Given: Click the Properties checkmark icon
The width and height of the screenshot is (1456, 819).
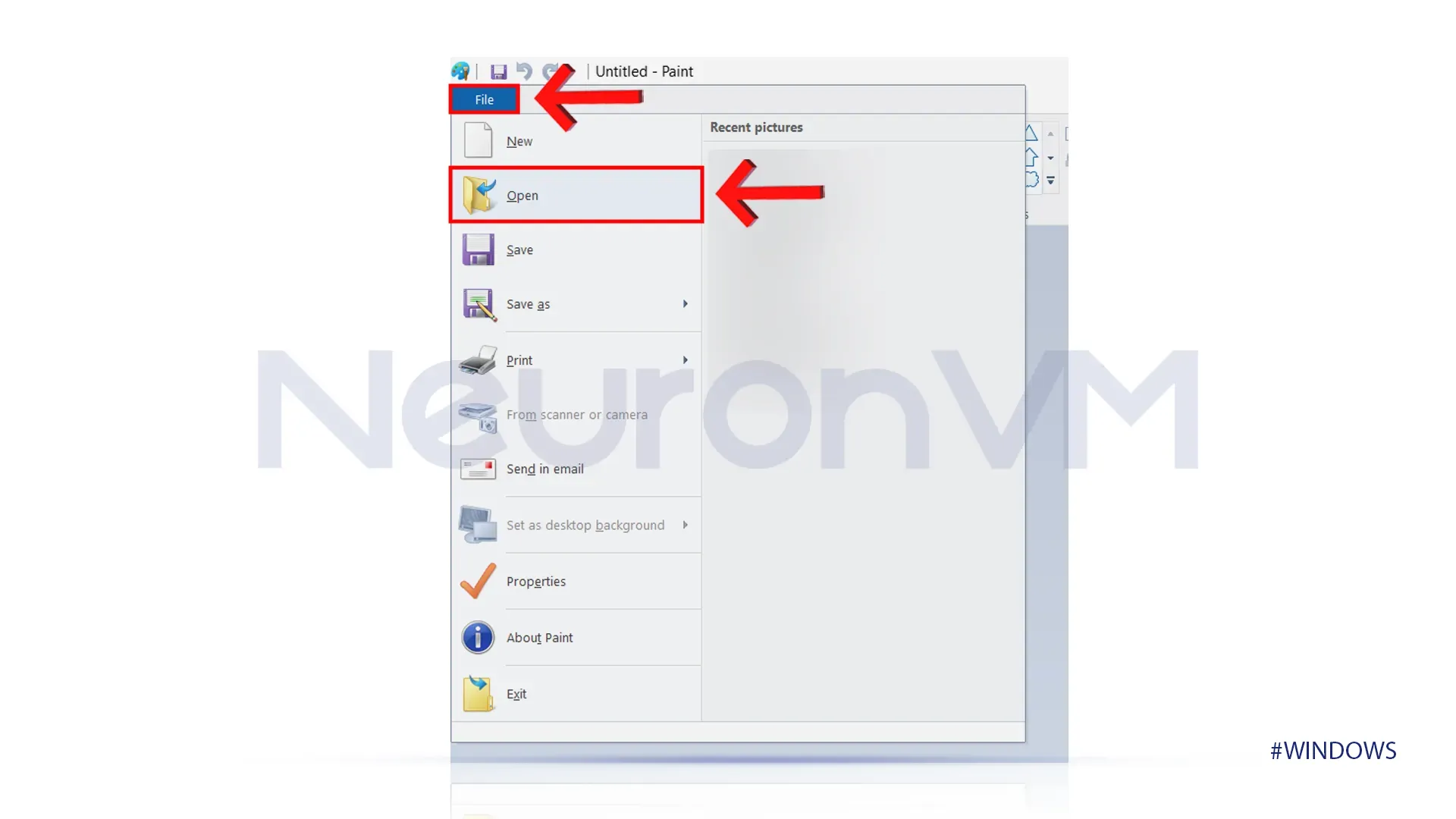Looking at the screenshot, I should [x=478, y=581].
